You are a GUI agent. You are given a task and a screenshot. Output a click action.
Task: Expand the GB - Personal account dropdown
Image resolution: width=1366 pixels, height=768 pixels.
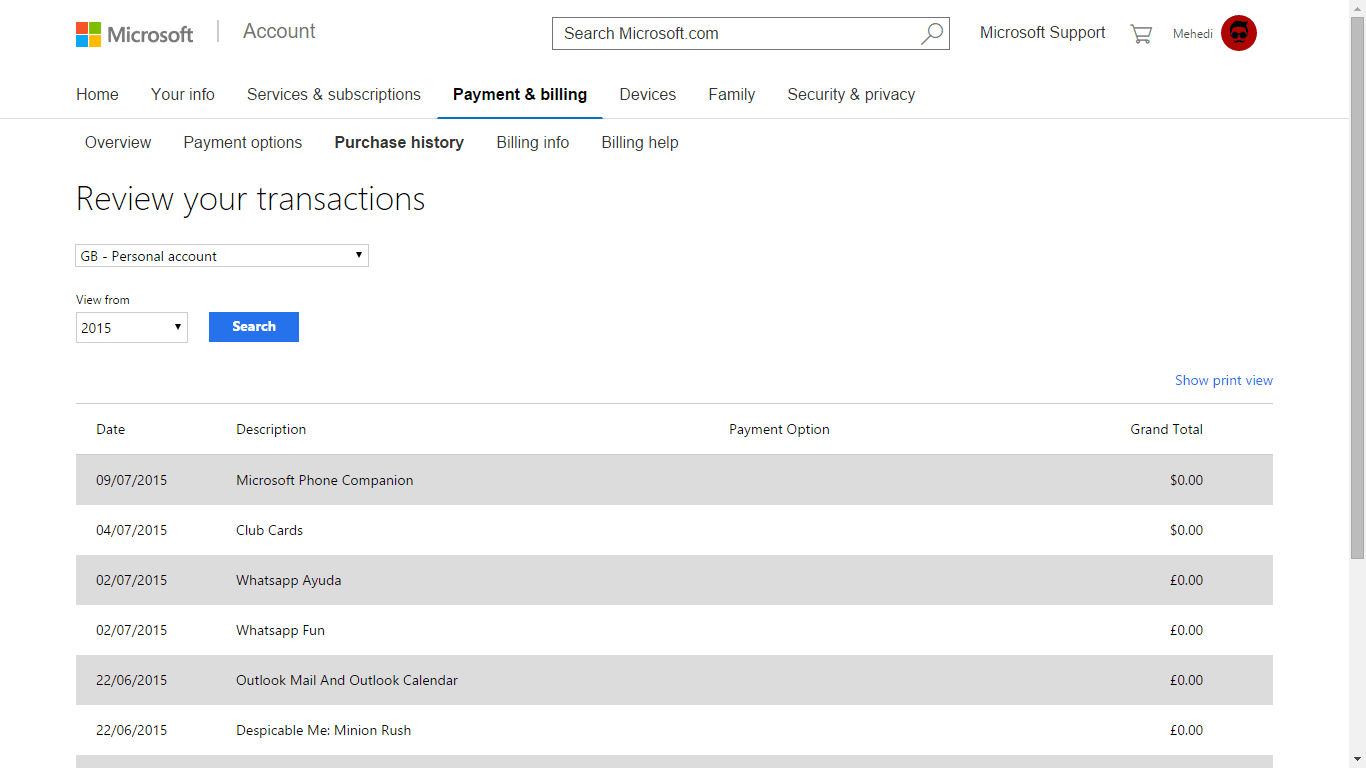222,256
